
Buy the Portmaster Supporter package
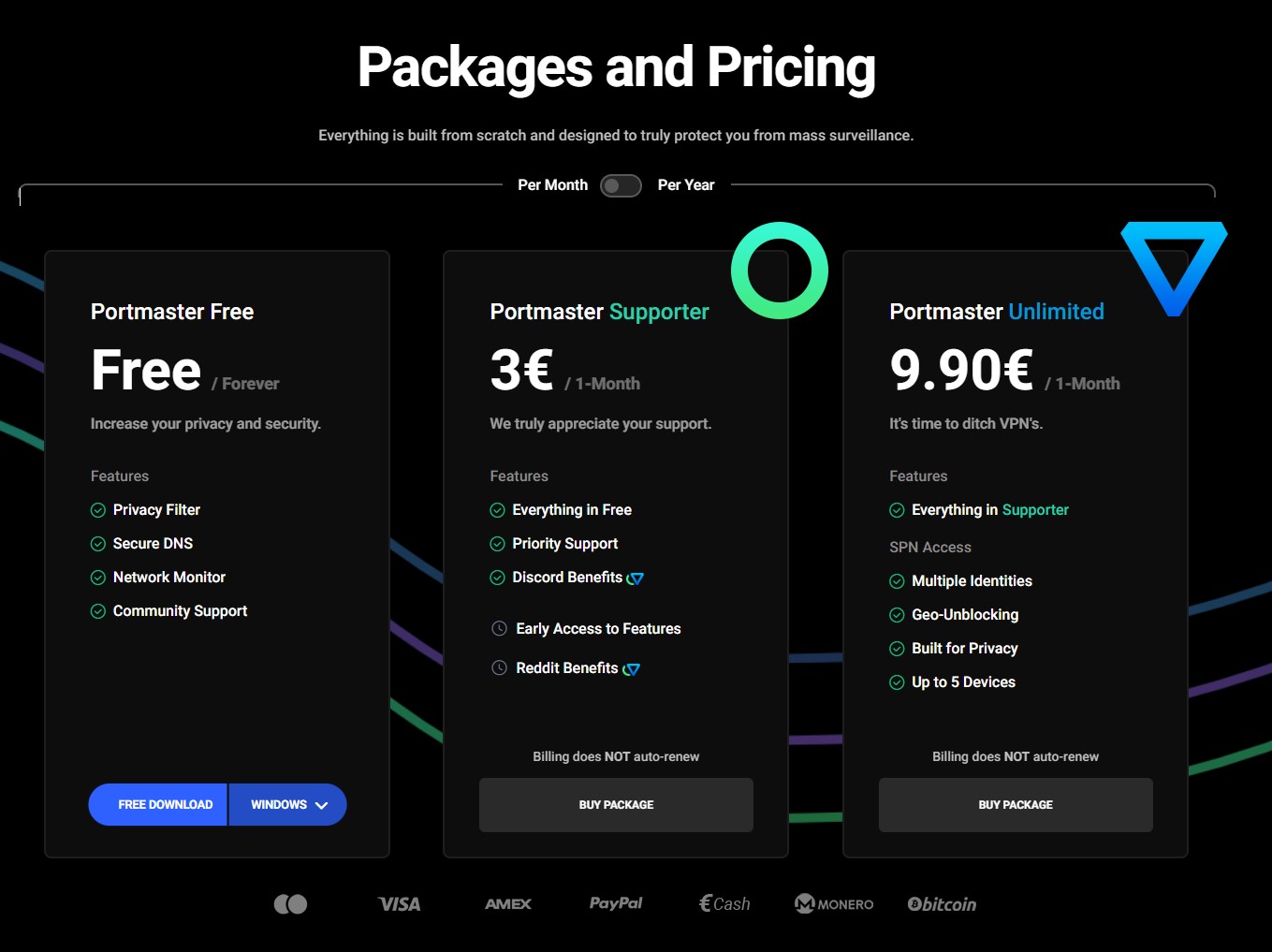click(616, 805)
